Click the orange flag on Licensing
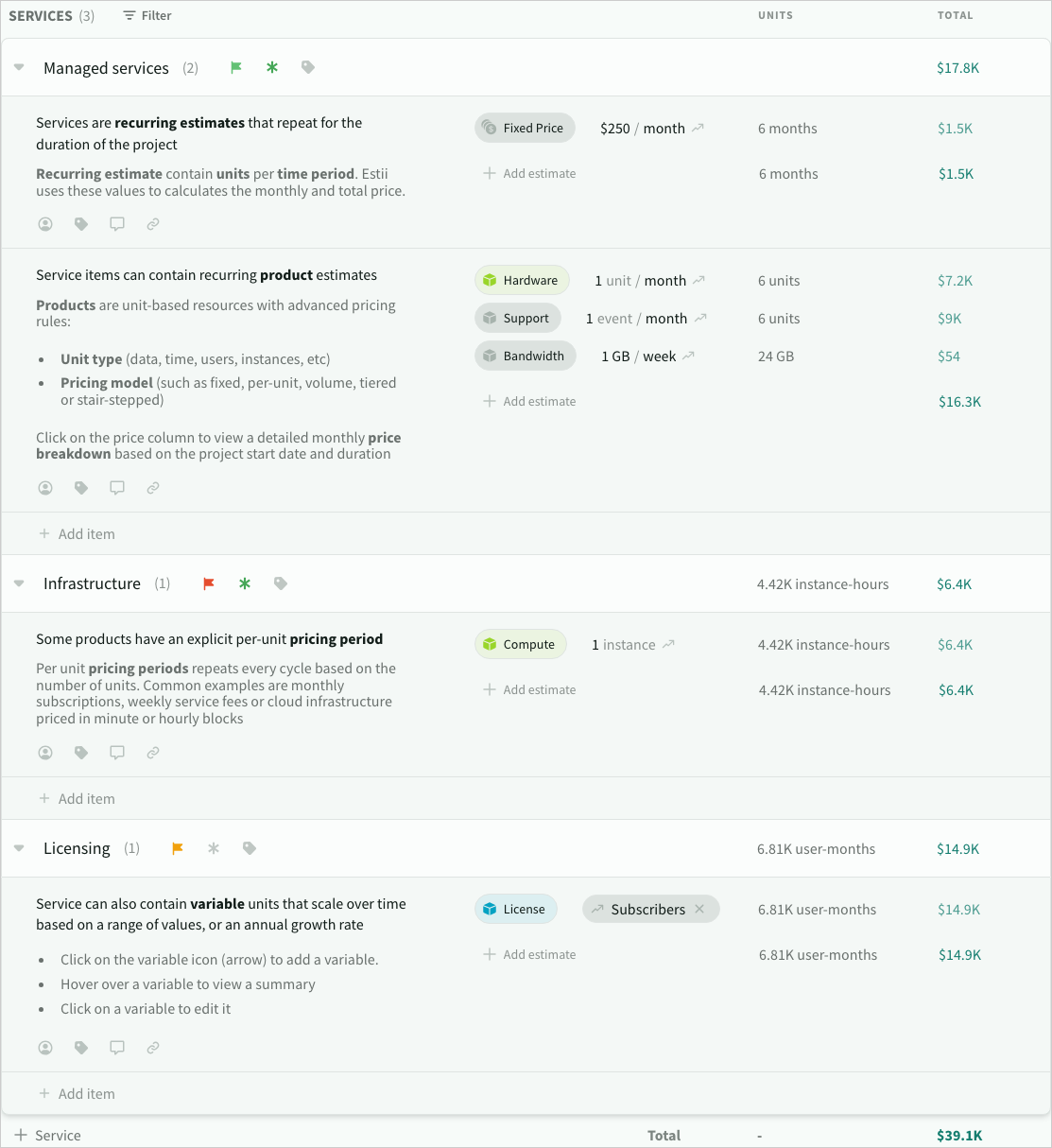1052x1148 pixels. click(177, 848)
